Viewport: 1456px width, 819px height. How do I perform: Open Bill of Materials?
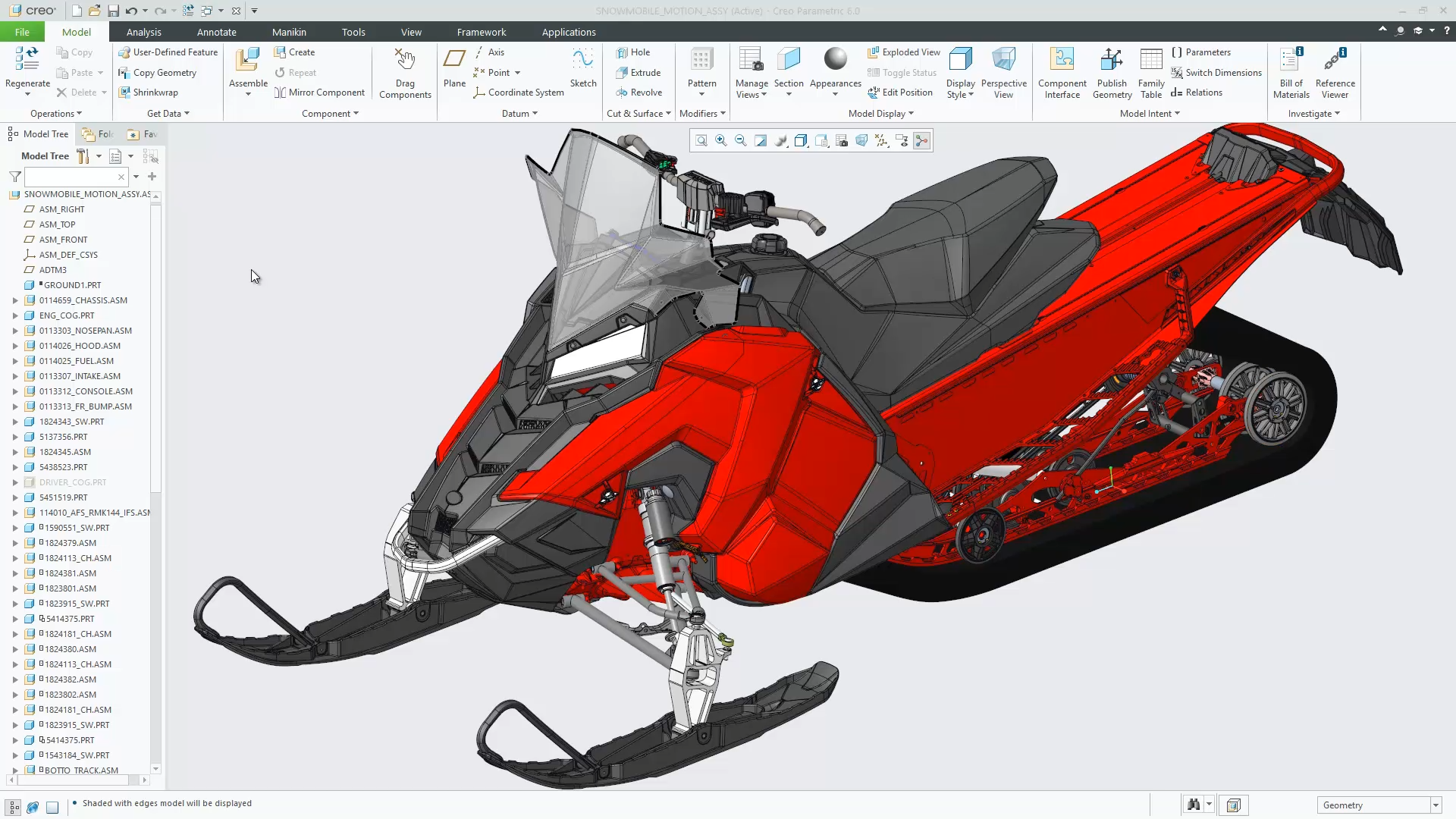point(1291,72)
